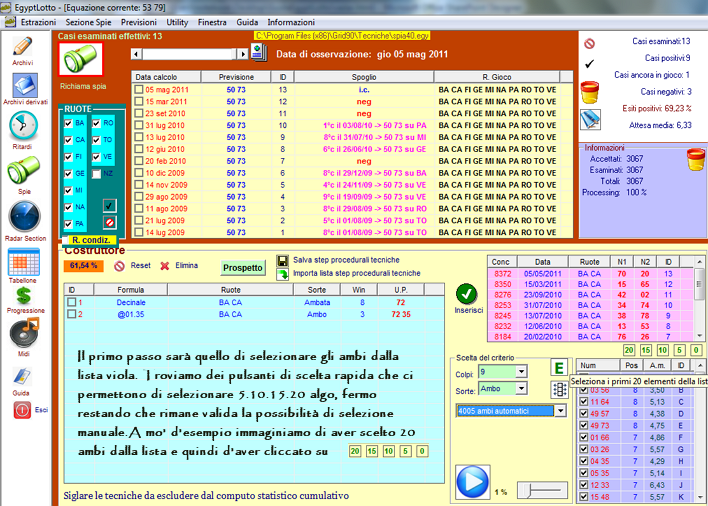Click the red X Elimina icon
Image resolution: width=708 pixels, height=506 pixels.
click(165, 266)
